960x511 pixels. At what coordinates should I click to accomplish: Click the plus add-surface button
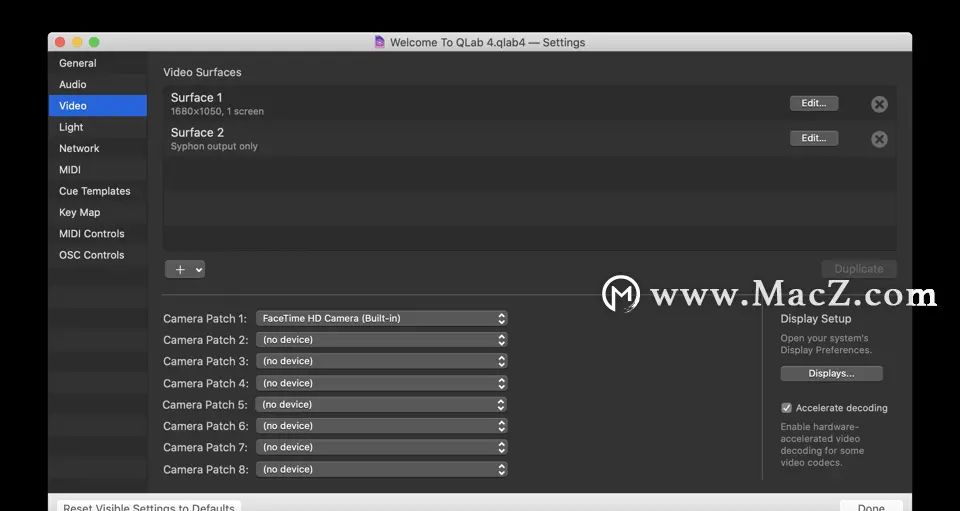pos(185,269)
